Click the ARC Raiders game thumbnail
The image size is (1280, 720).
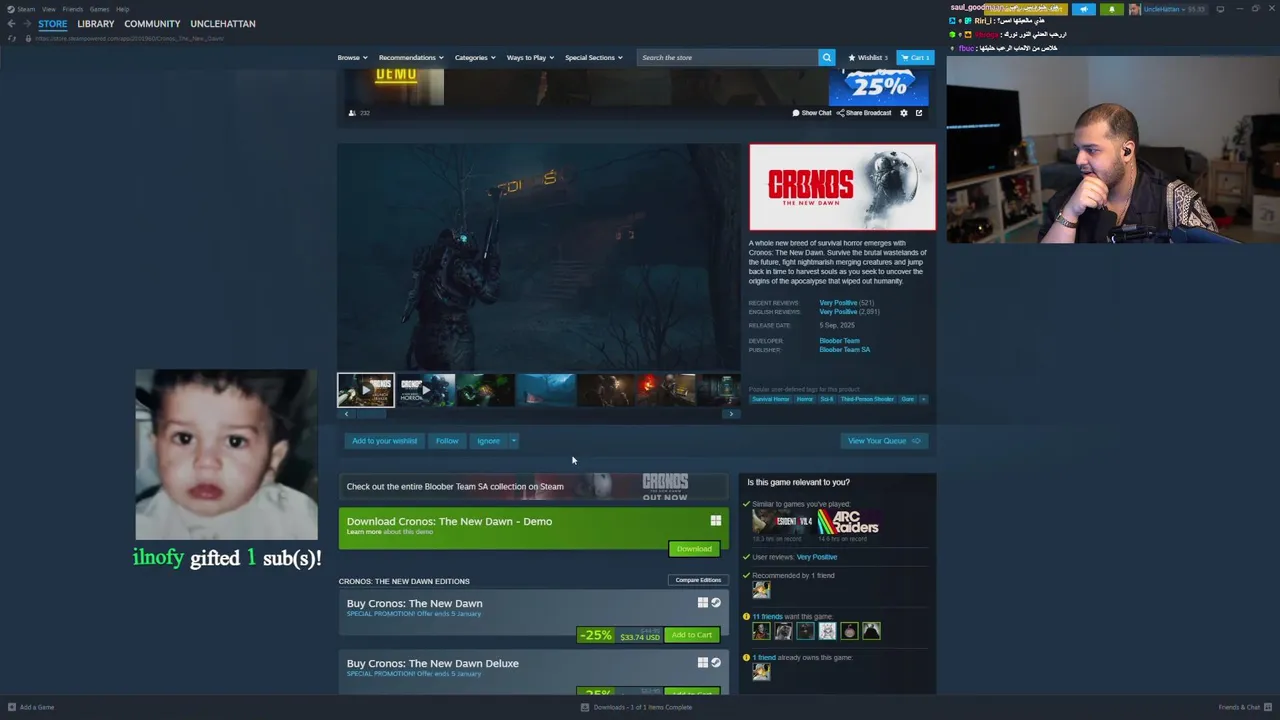[x=848, y=522]
